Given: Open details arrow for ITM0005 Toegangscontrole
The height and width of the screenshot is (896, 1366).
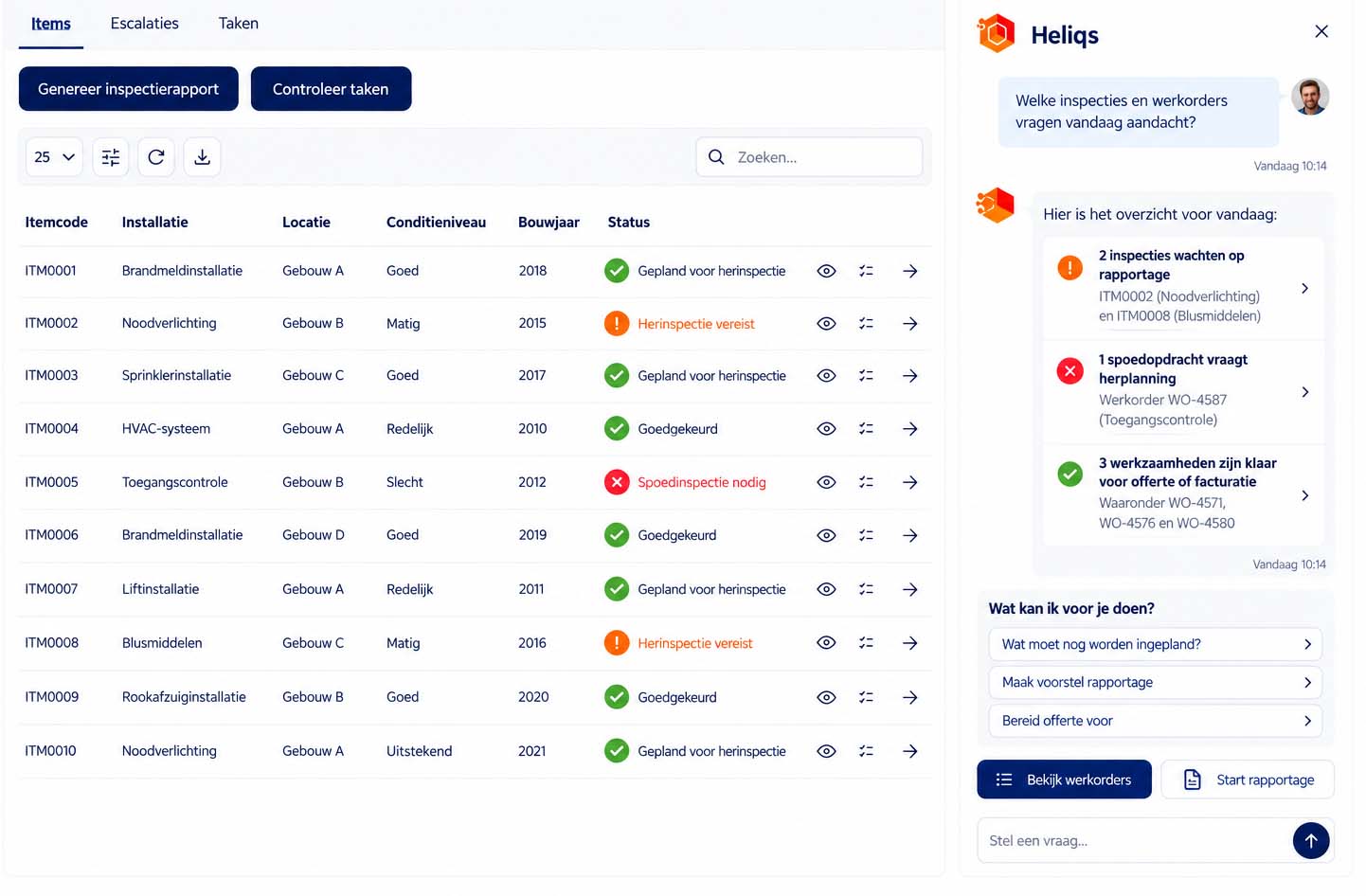Looking at the screenshot, I should [910, 482].
